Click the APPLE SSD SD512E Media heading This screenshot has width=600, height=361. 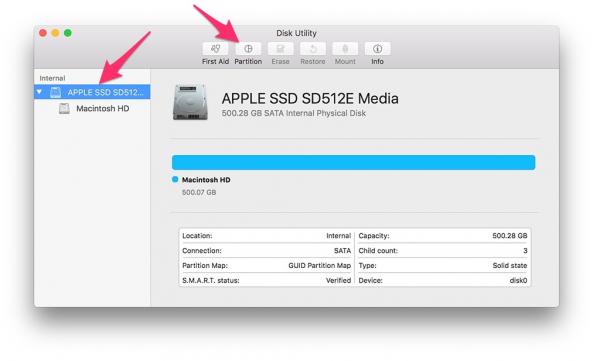tap(310, 98)
